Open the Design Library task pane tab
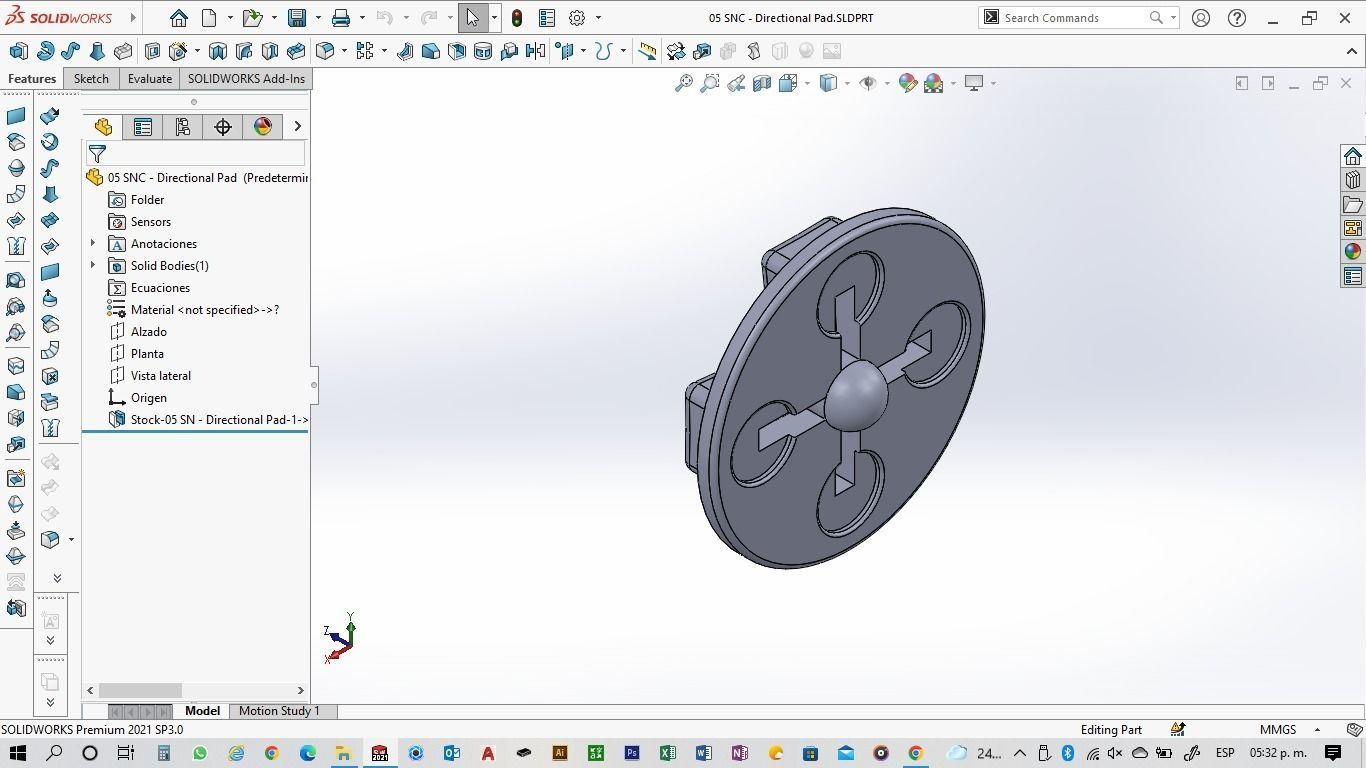 point(1353,180)
